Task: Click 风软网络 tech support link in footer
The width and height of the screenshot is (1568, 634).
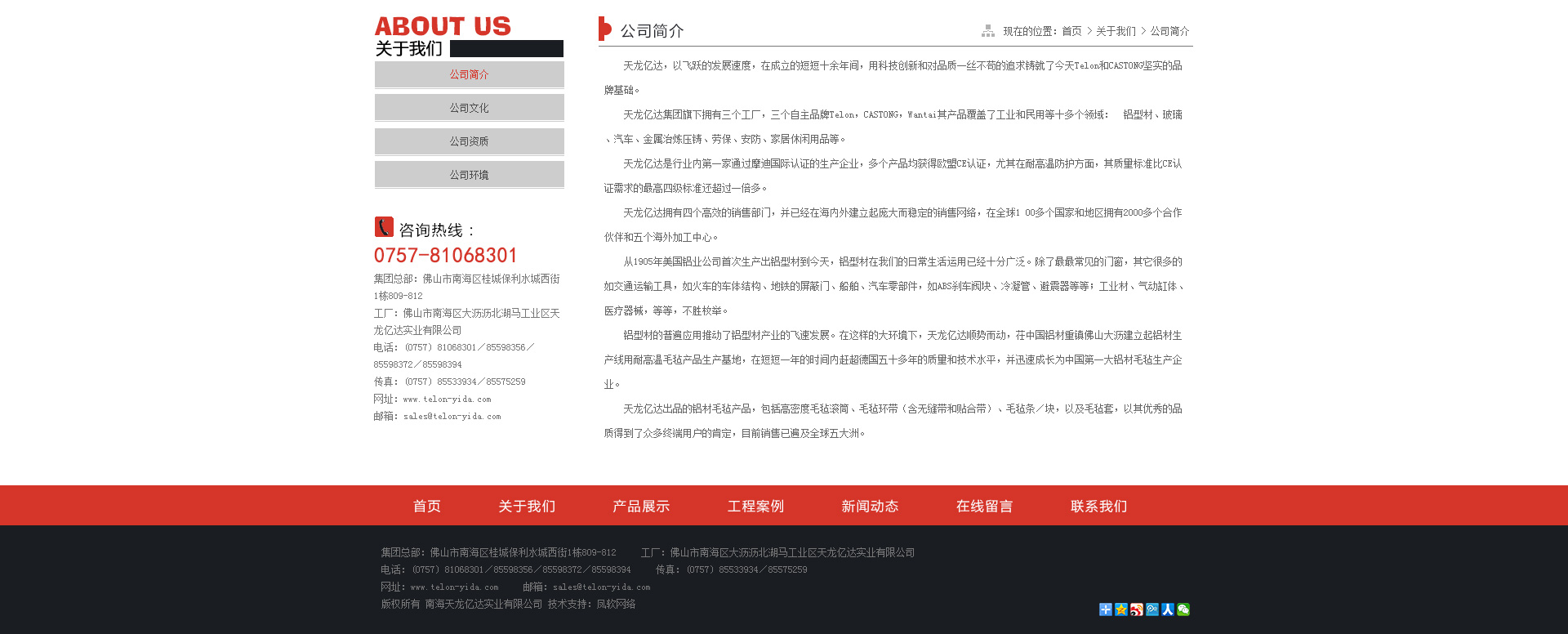Action: click(616, 605)
